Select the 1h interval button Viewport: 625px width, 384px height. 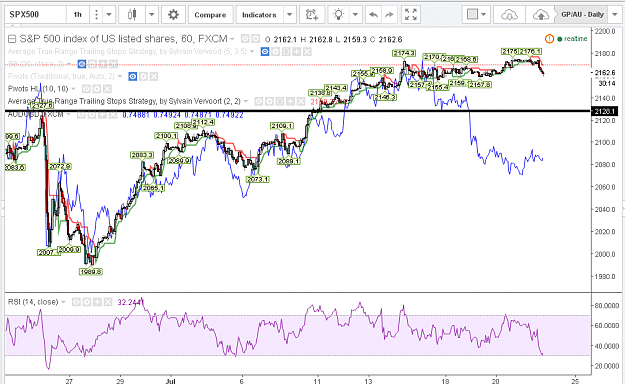[77, 15]
